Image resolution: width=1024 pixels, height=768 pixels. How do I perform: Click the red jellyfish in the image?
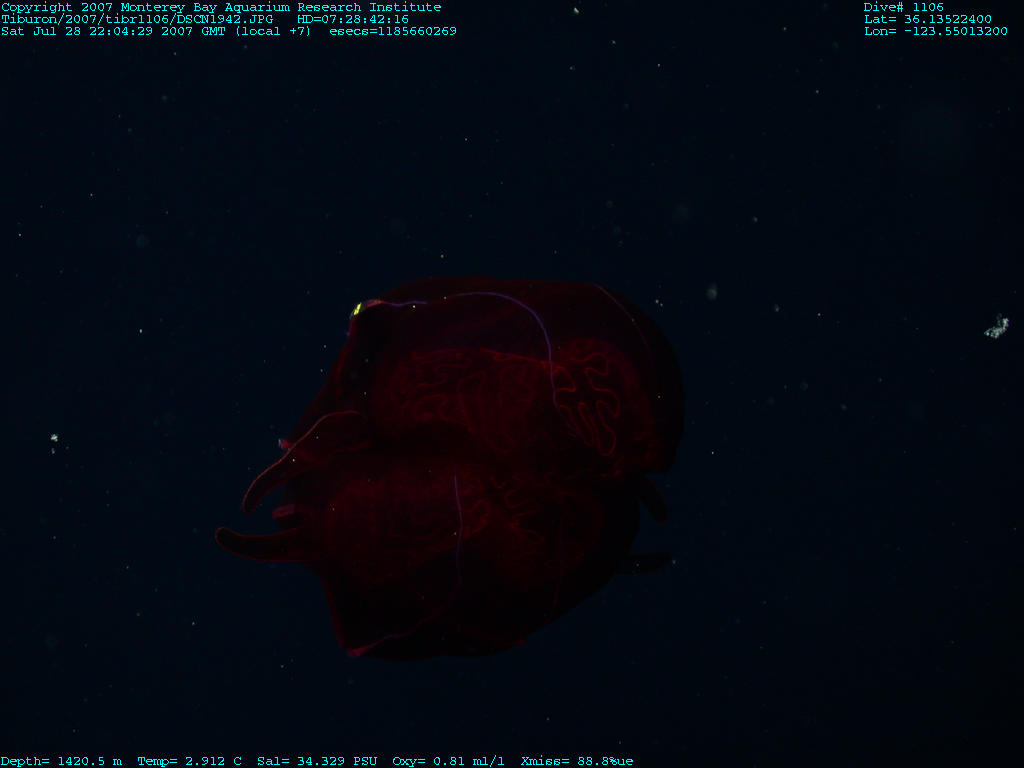pos(451,467)
